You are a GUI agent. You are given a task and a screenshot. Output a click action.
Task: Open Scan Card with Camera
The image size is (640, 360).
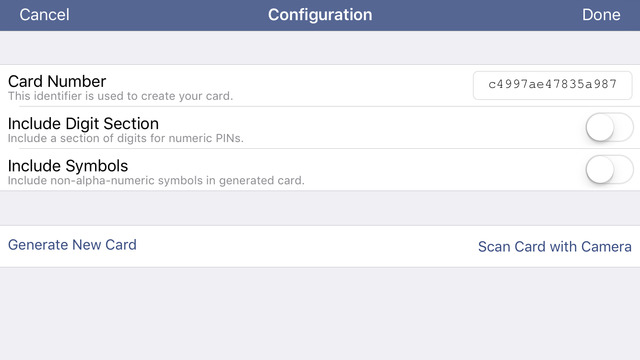[555, 247]
